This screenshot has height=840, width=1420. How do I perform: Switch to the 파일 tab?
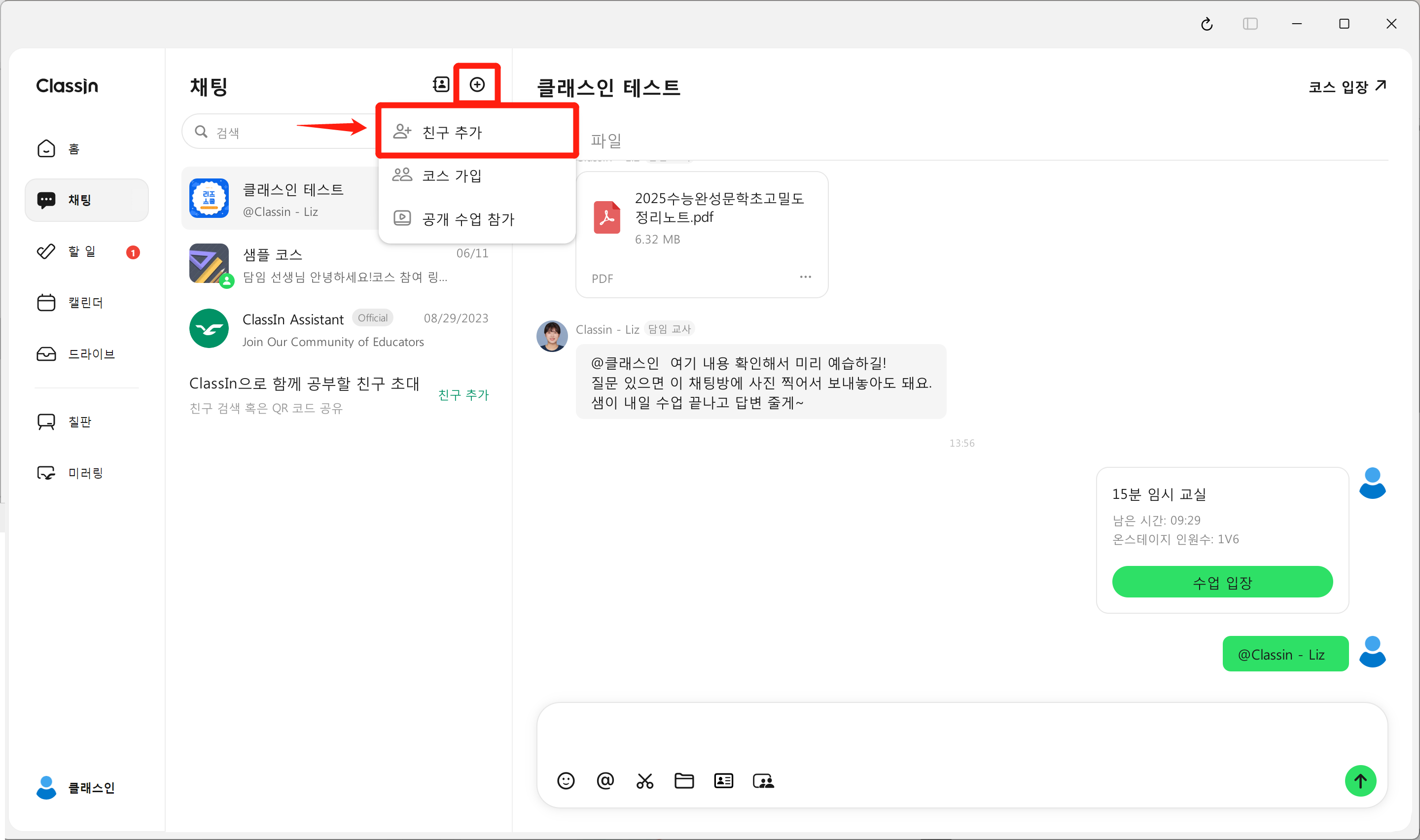pos(606,140)
